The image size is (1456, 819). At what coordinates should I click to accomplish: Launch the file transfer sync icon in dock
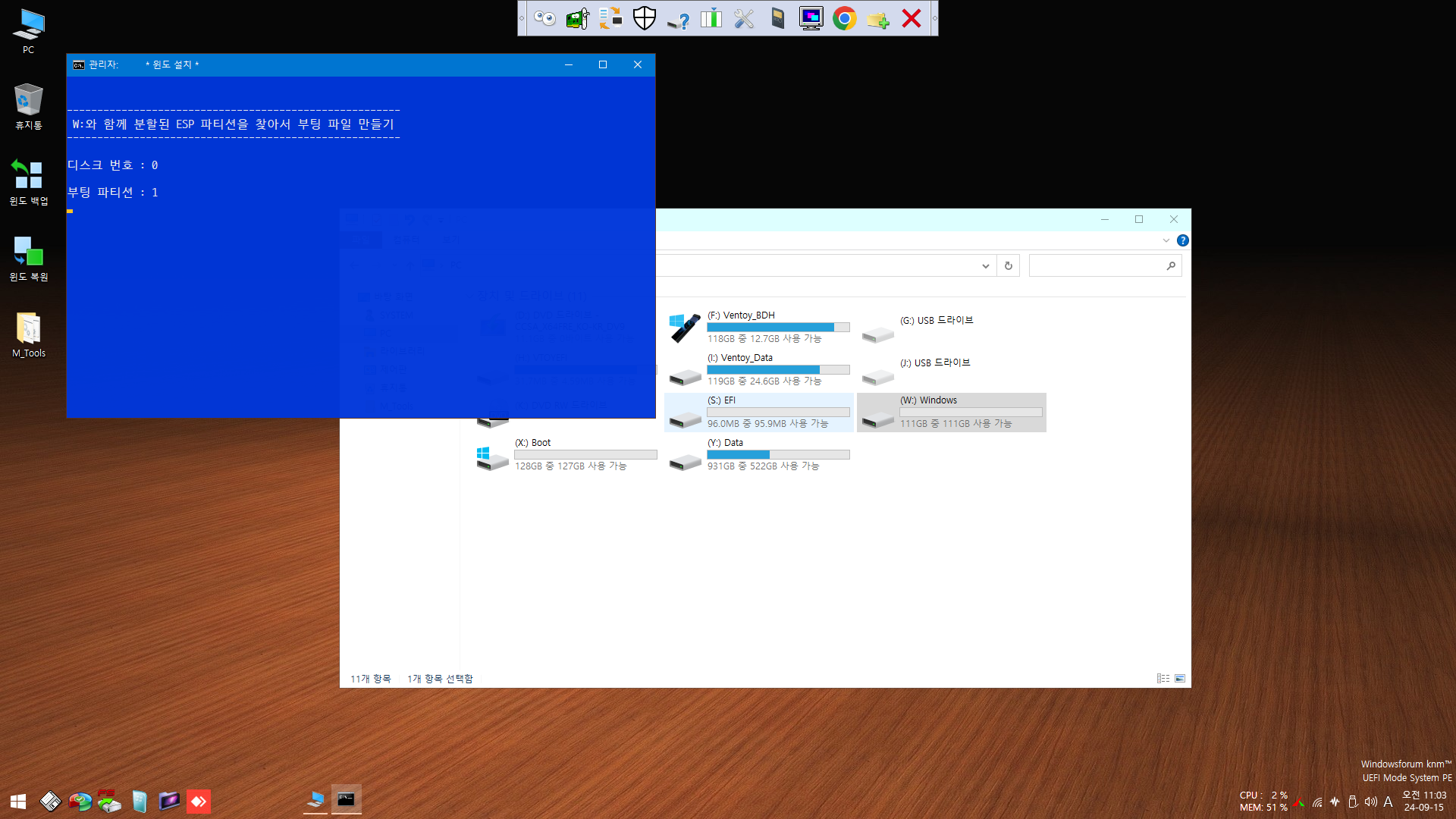tap(611, 18)
